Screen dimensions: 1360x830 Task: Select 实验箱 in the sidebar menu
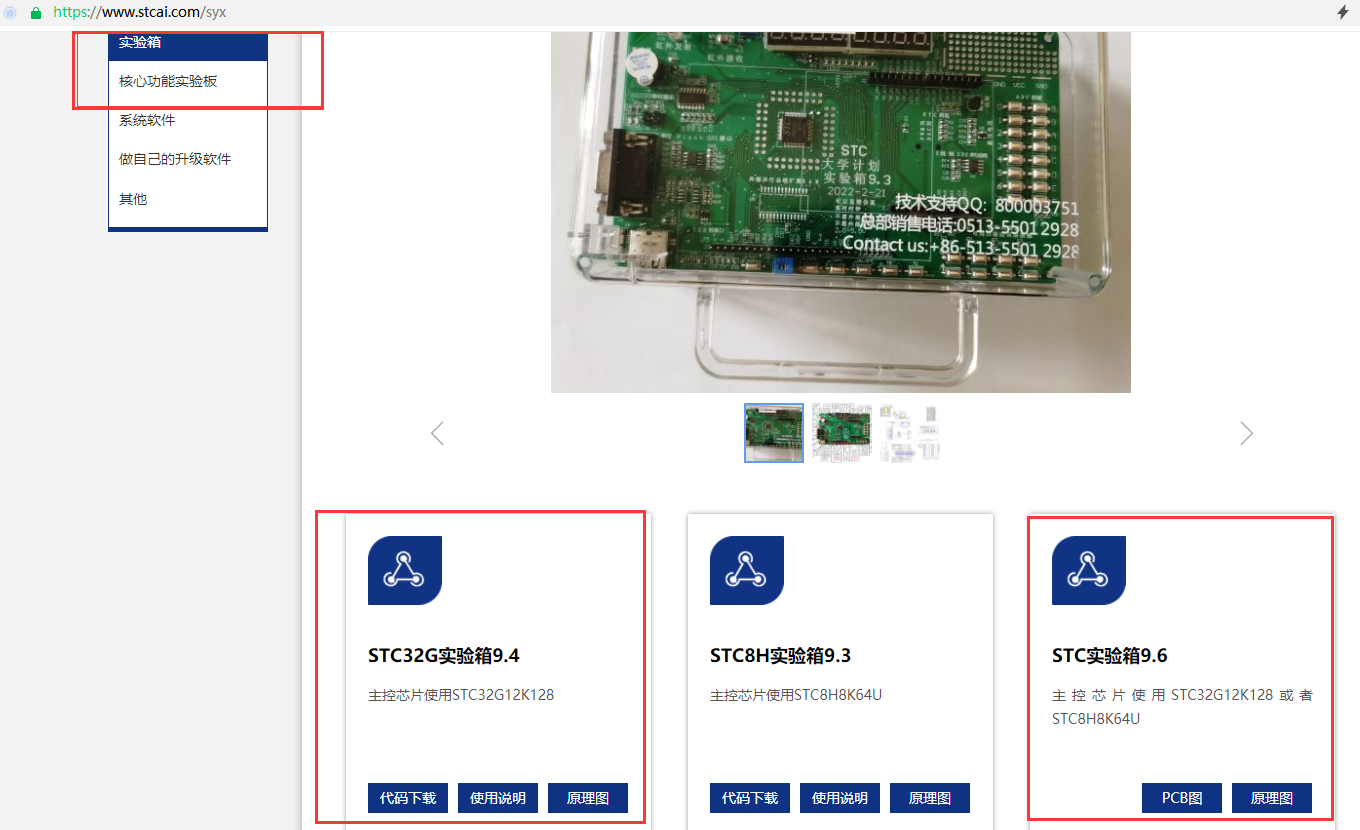pos(188,44)
